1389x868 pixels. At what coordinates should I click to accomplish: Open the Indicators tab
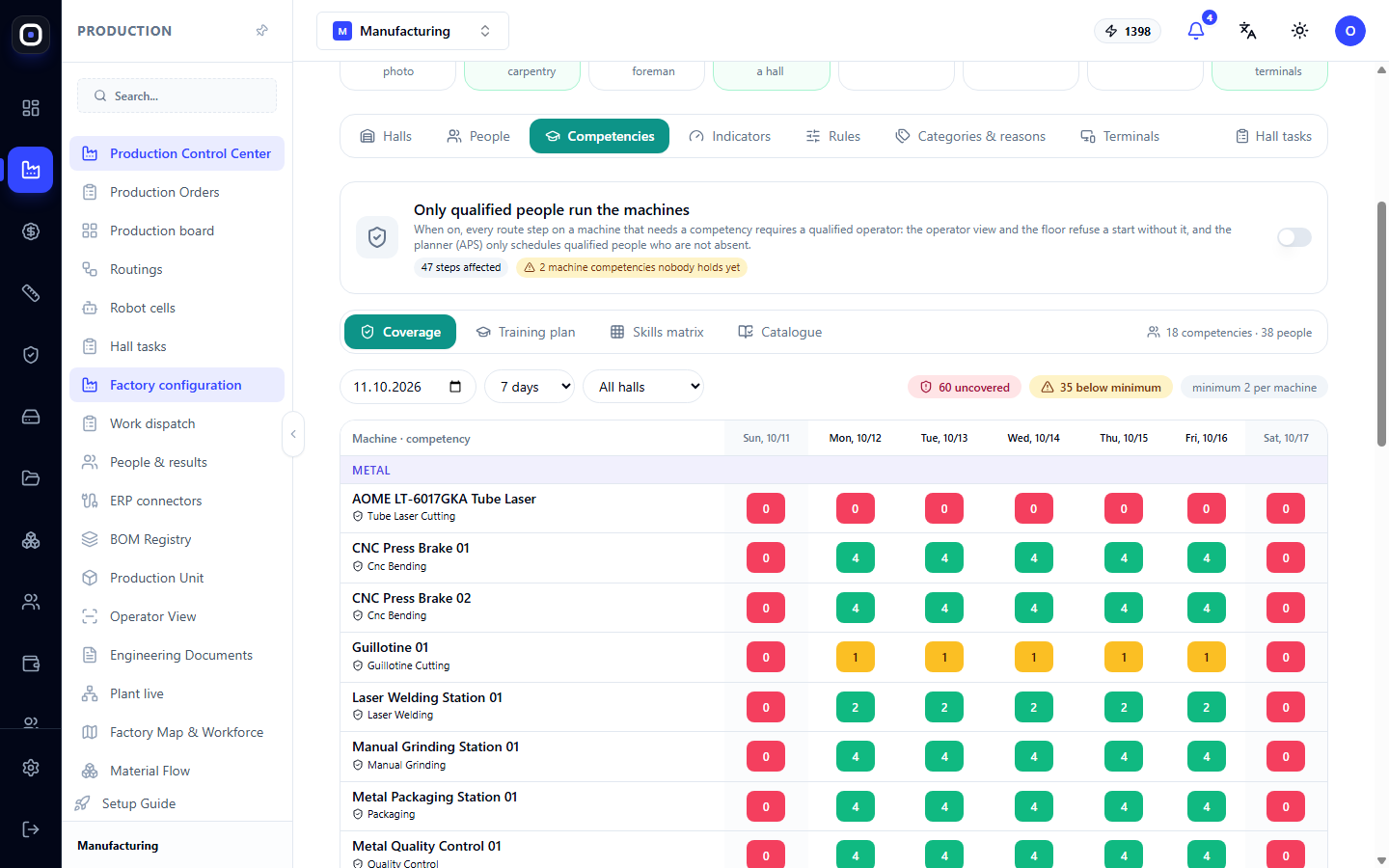[x=730, y=136]
